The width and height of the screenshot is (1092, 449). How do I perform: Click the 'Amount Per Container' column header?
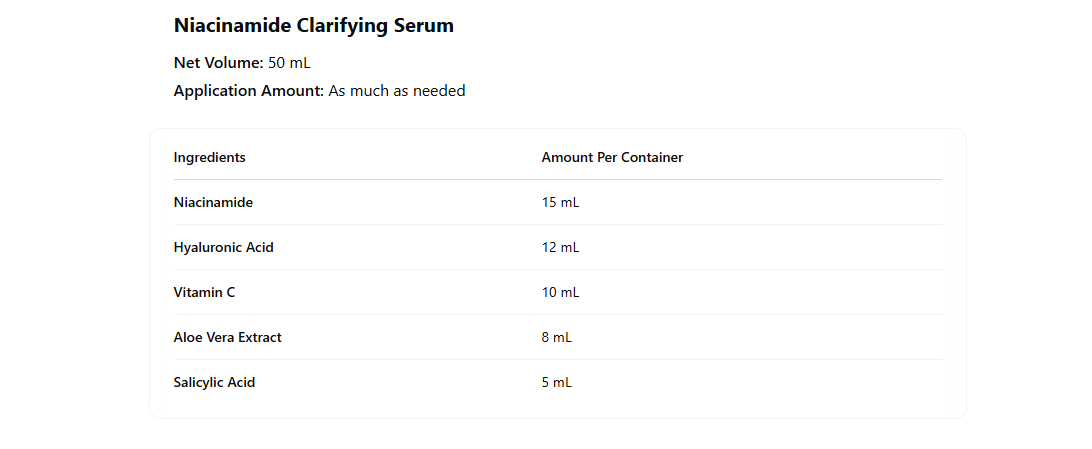point(612,158)
